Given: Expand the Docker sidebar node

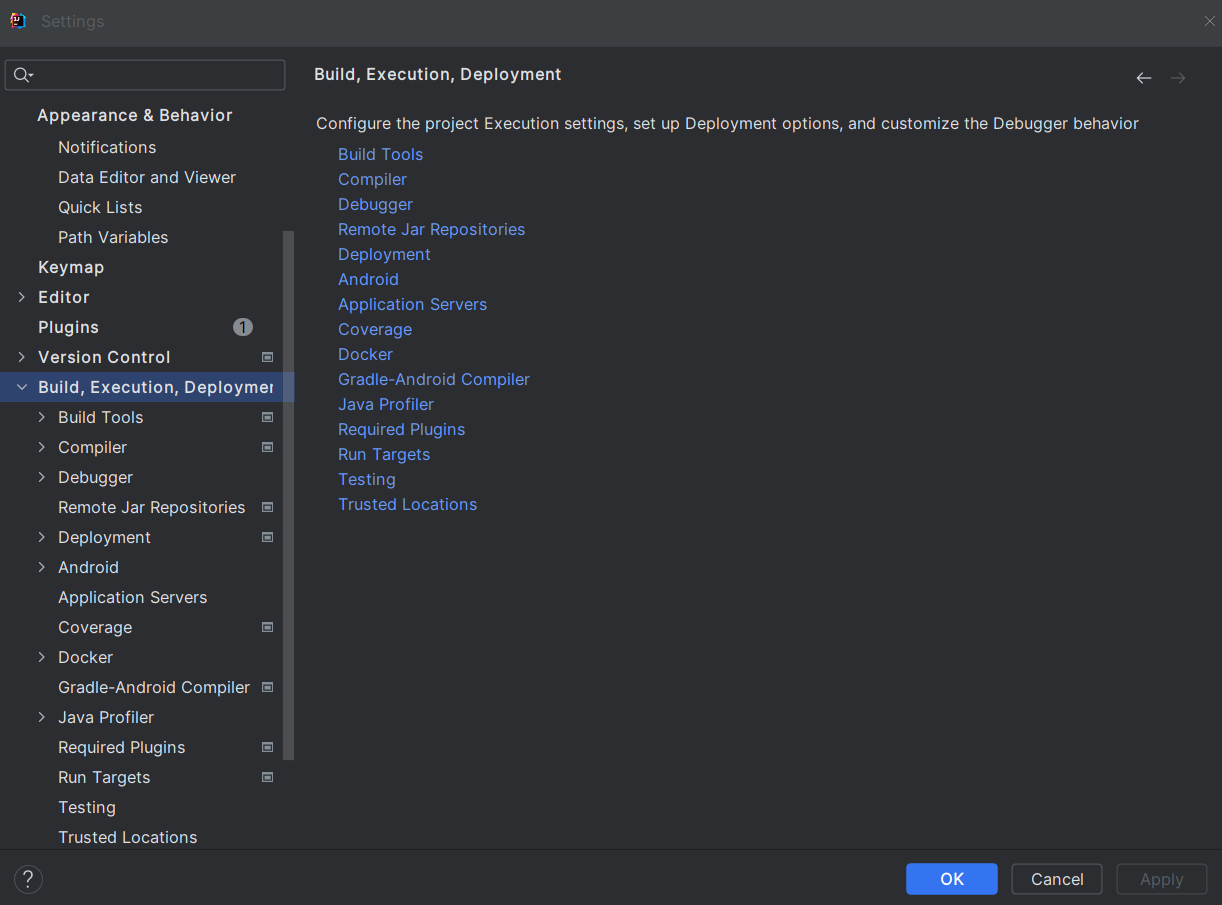Looking at the screenshot, I should (42, 657).
